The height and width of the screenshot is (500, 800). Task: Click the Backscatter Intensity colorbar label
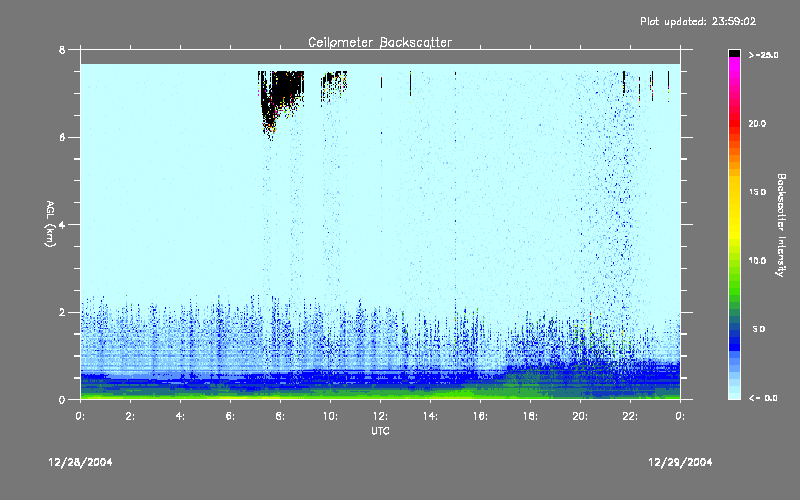pyautogui.click(x=781, y=225)
